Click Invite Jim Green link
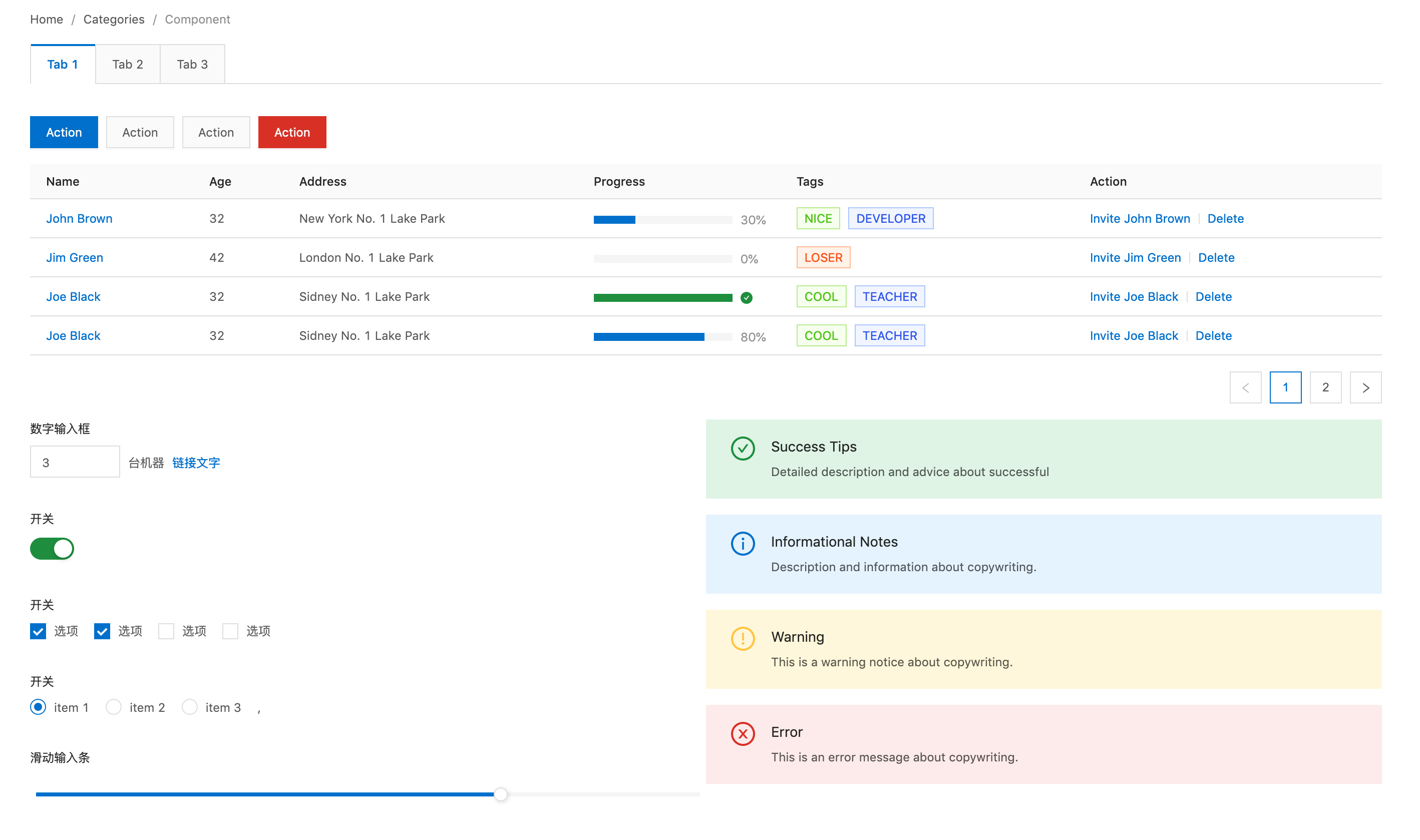1420x840 pixels. point(1135,257)
